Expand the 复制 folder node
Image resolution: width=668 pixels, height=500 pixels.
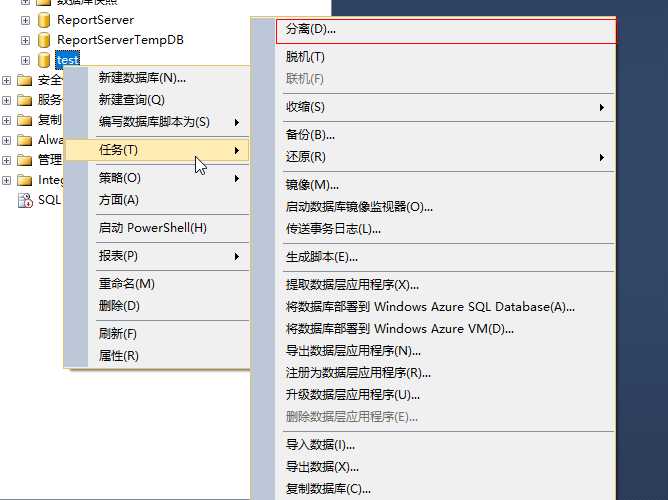tap(6, 120)
